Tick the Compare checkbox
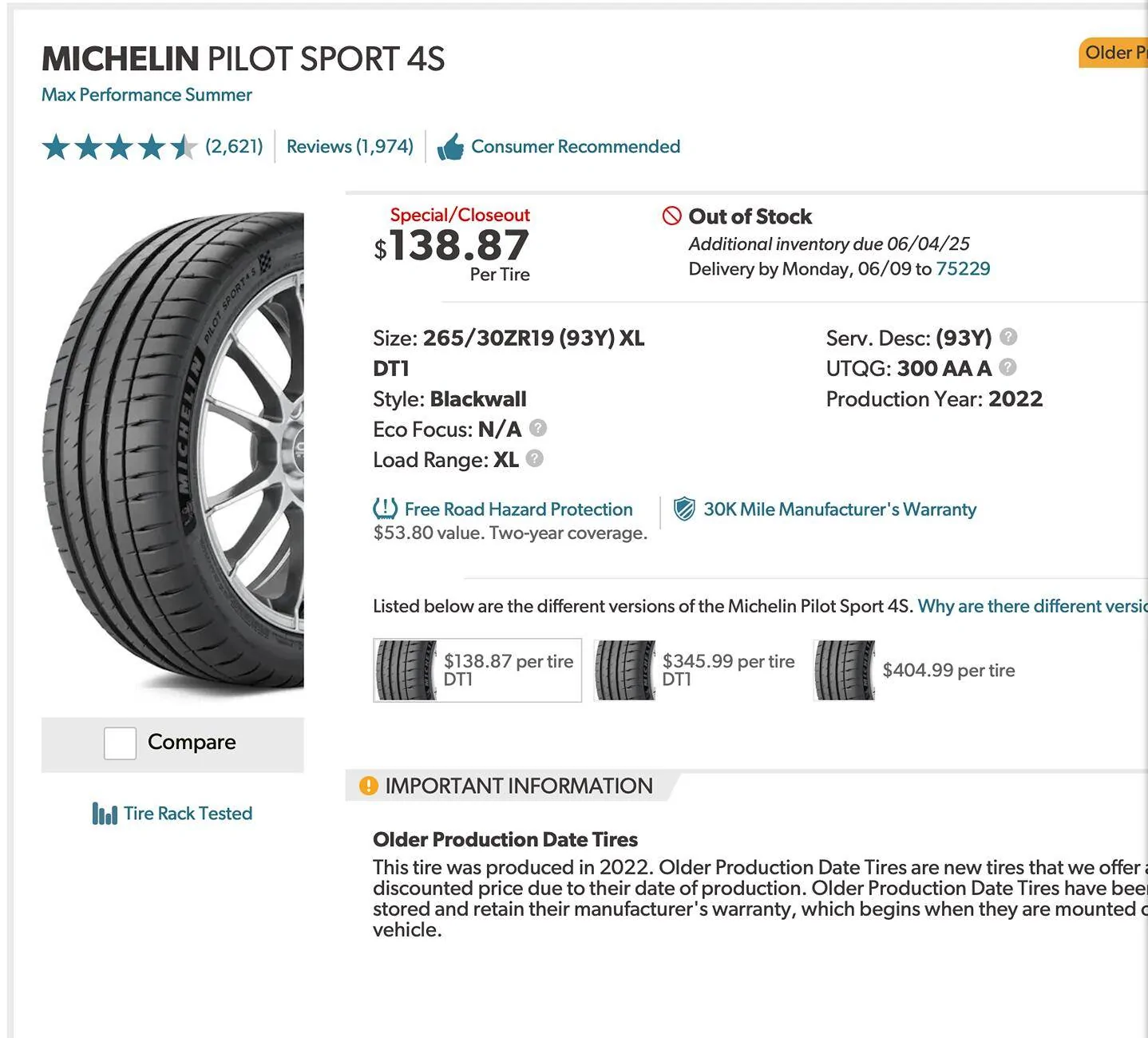 point(120,743)
